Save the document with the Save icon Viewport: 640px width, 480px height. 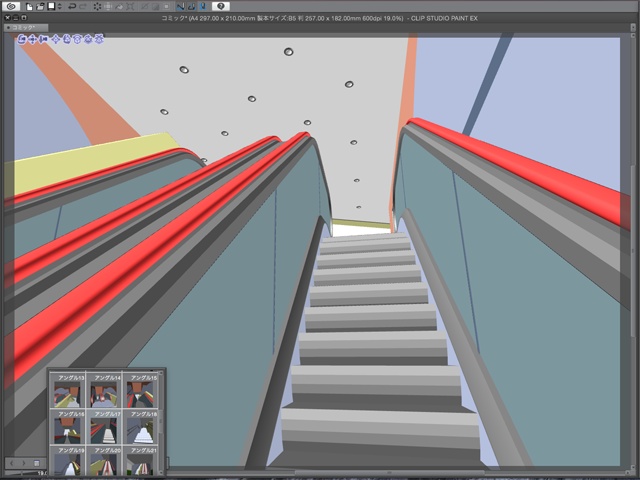51,7
